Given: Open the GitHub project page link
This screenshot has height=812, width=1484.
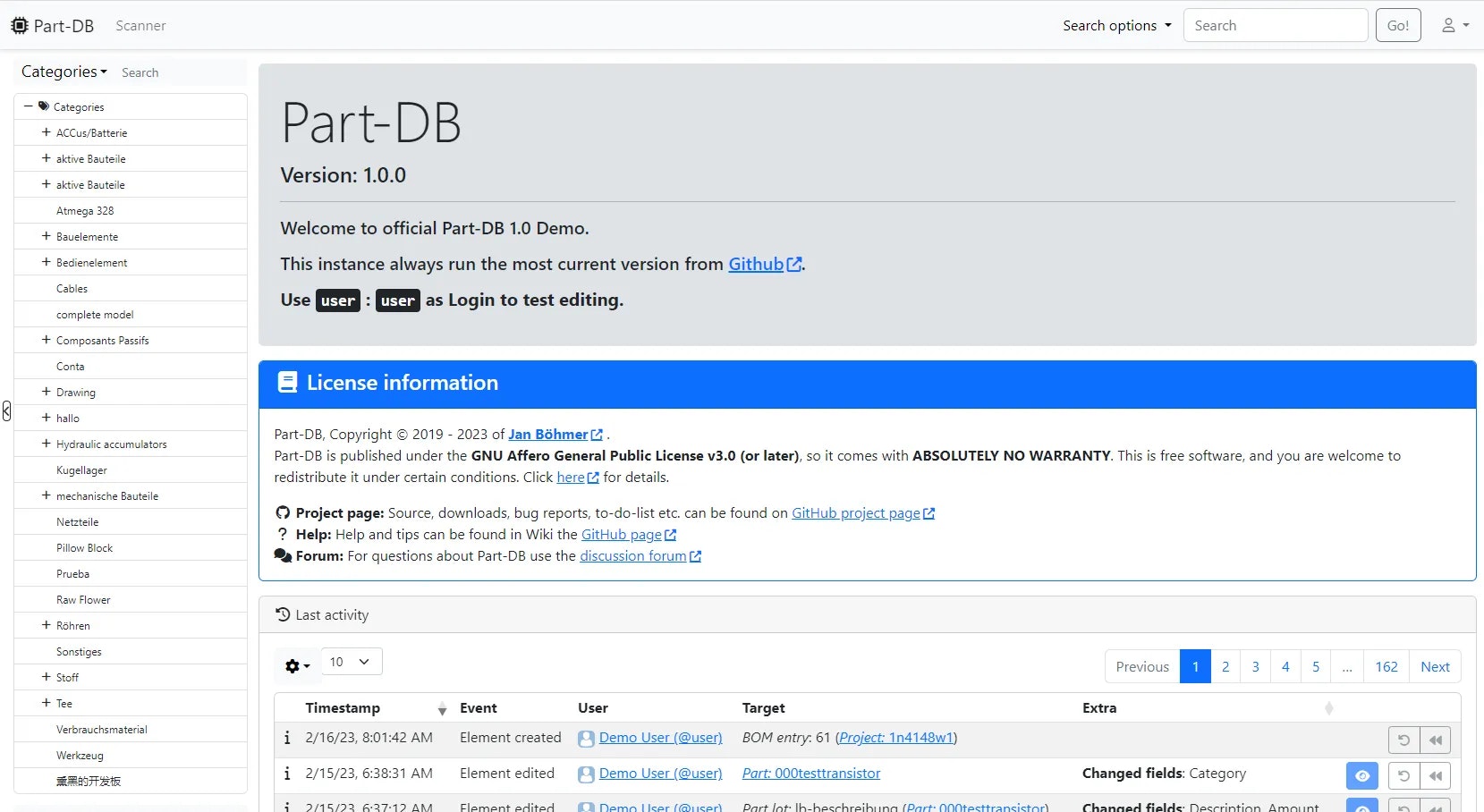Looking at the screenshot, I should pos(856,513).
